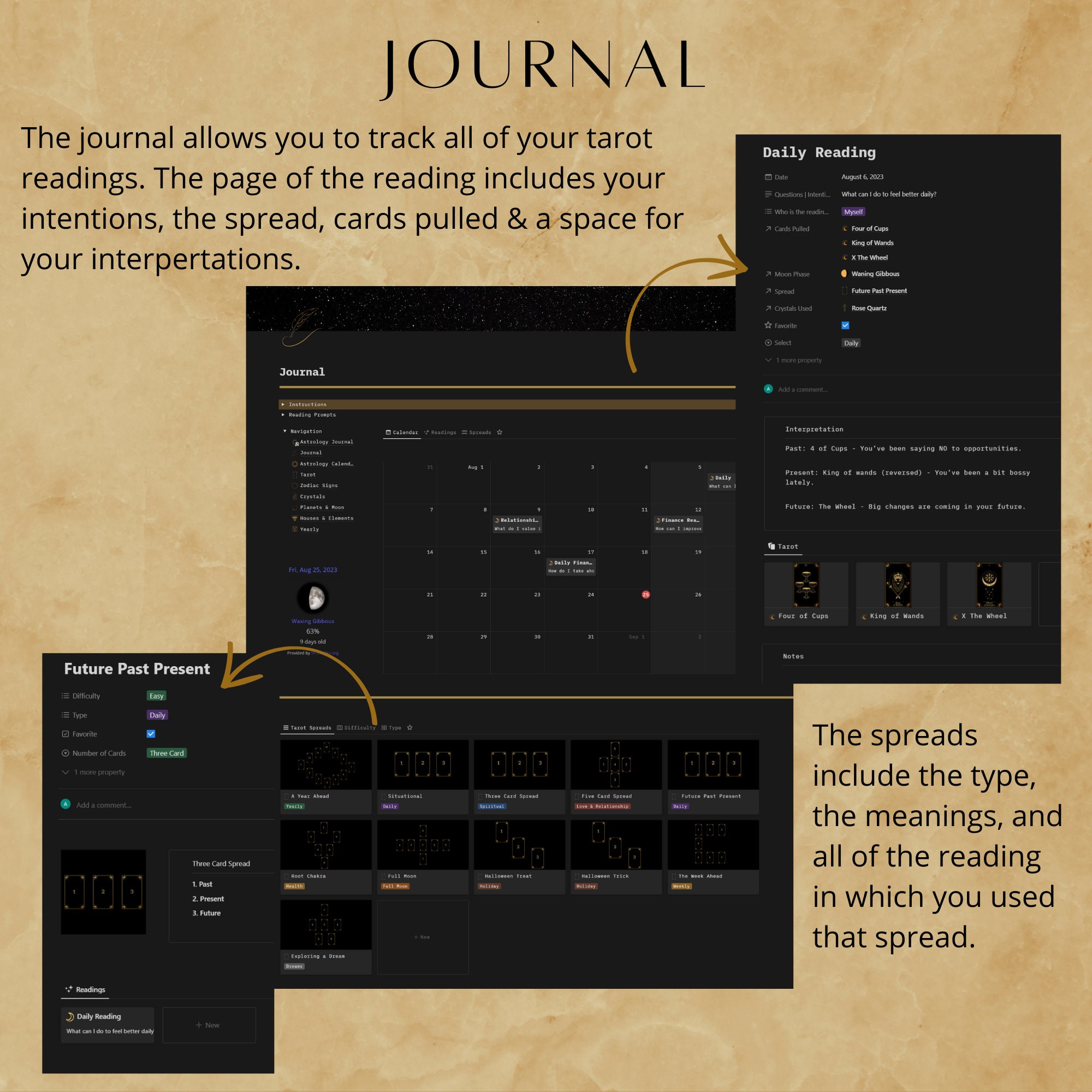Click the star icon in the Tarot Spreads toolbar
This screenshot has height=1092, width=1092.
(410, 728)
